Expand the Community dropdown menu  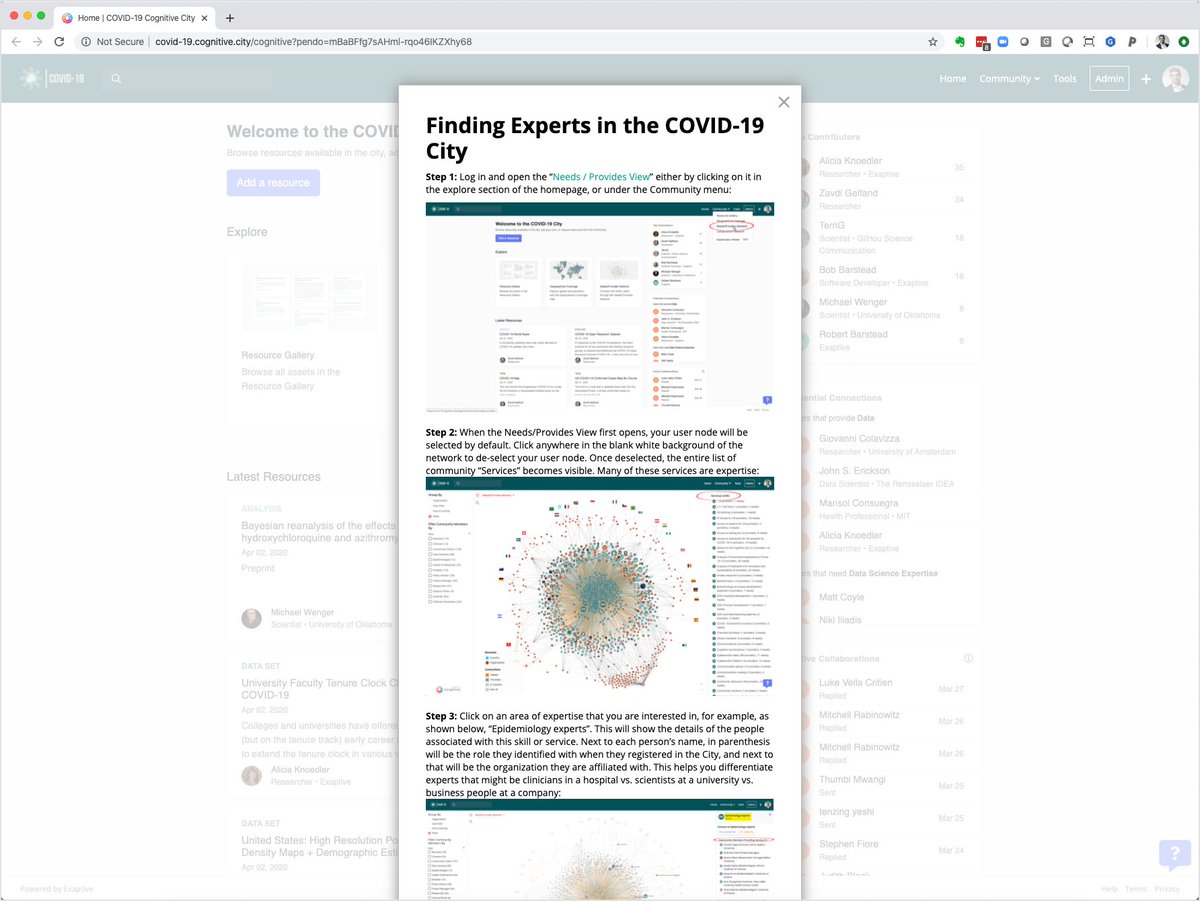tap(1009, 79)
